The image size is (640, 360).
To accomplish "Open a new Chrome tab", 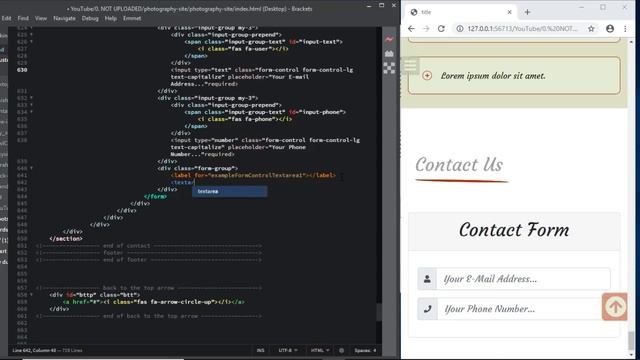I will click(527, 12).
